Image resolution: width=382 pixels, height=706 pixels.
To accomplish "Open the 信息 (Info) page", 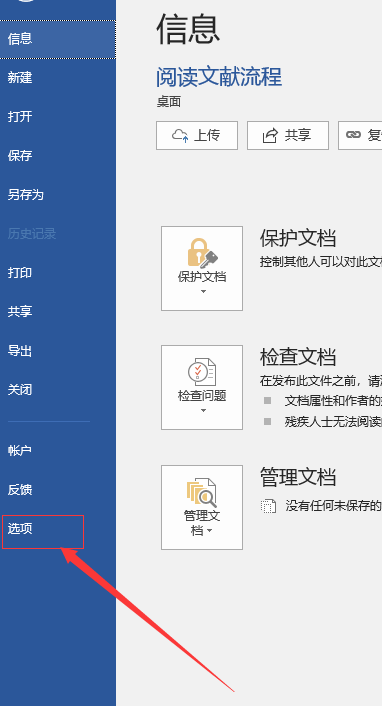I will [x=58, y=39].
